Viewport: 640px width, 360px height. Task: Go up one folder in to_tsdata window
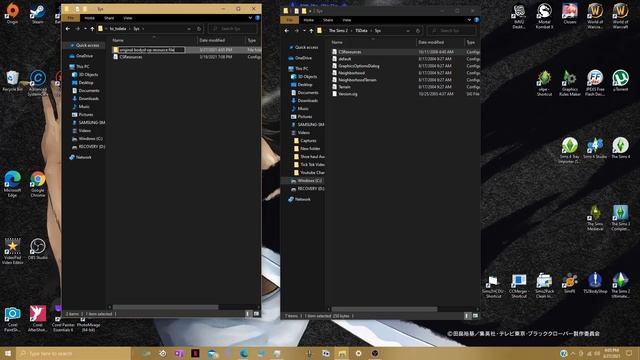pyautogui.click(x=92, y=29)
